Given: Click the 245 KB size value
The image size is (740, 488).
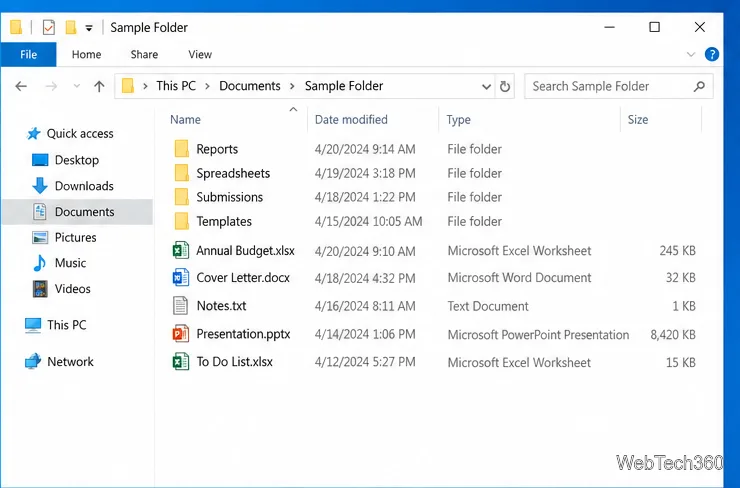Looking at the screenshot, I should point(678,251).
